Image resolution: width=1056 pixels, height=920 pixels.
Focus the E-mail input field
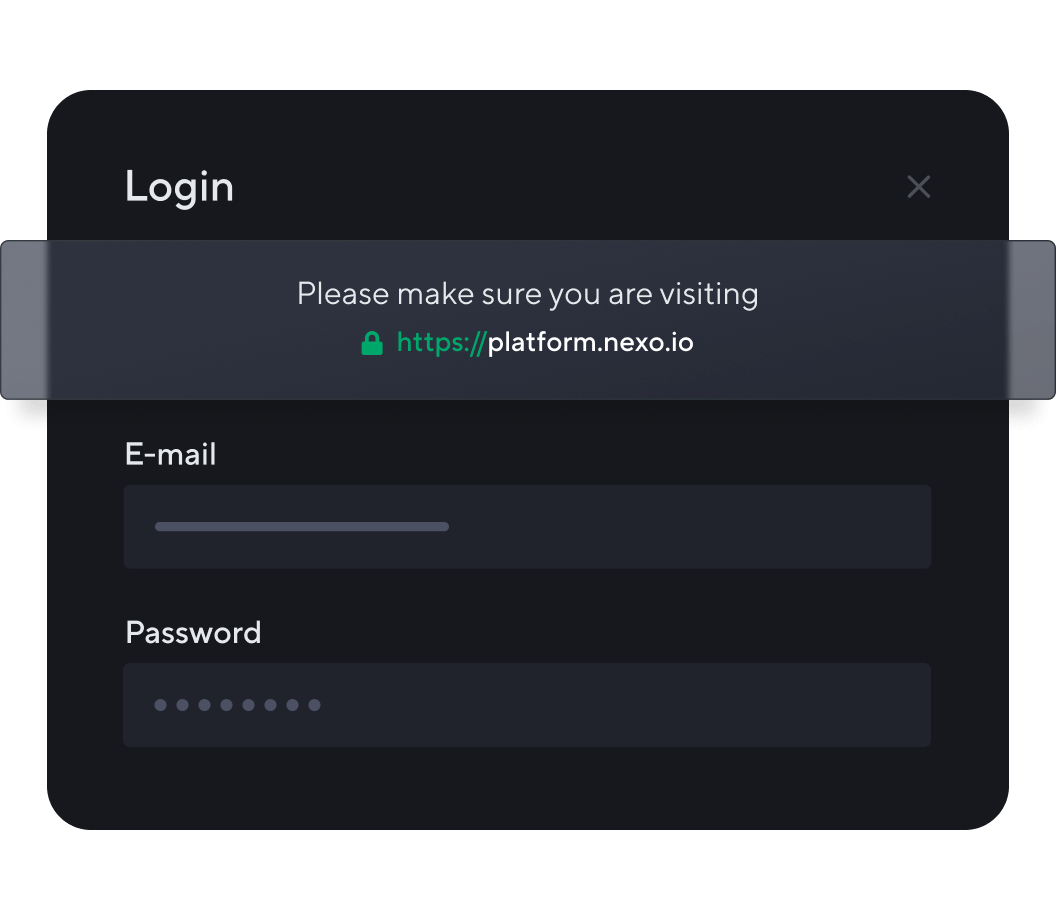pos(527,527)
